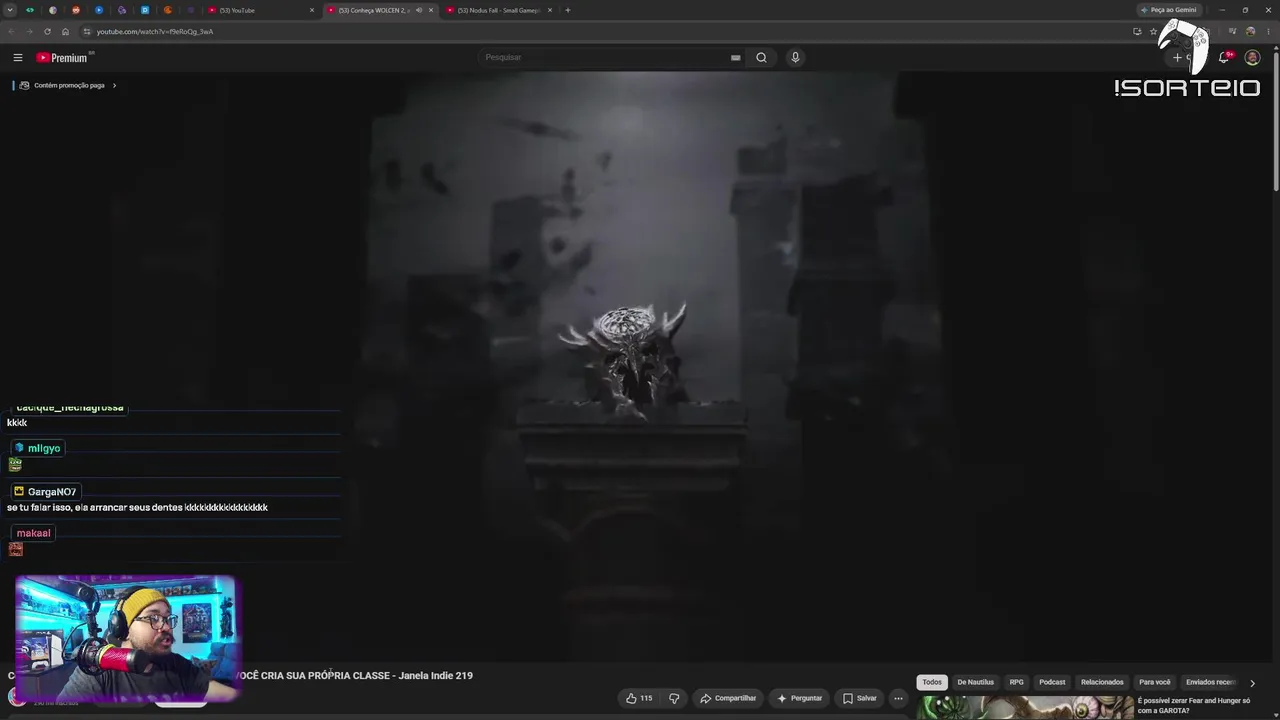Dislike the video
Viewport: 1280px width, 720px height.
[x=674, y=698]
